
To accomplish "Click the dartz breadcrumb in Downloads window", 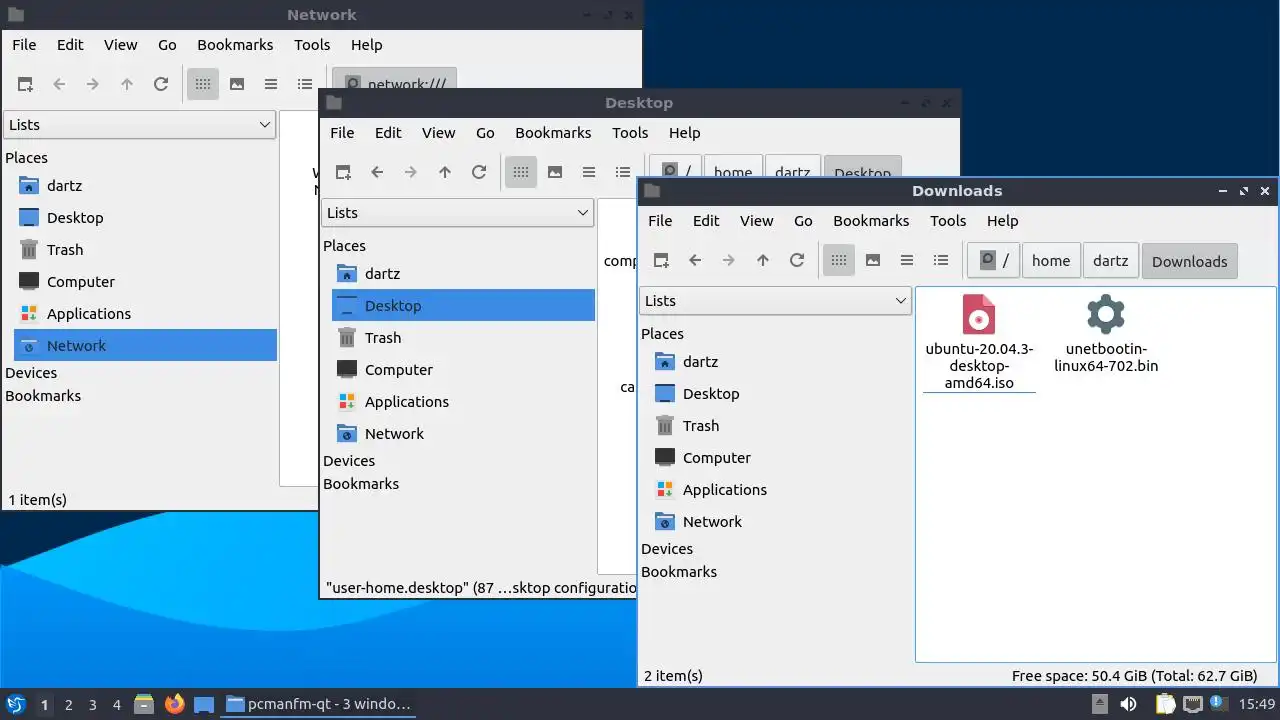I will 1110,261.
